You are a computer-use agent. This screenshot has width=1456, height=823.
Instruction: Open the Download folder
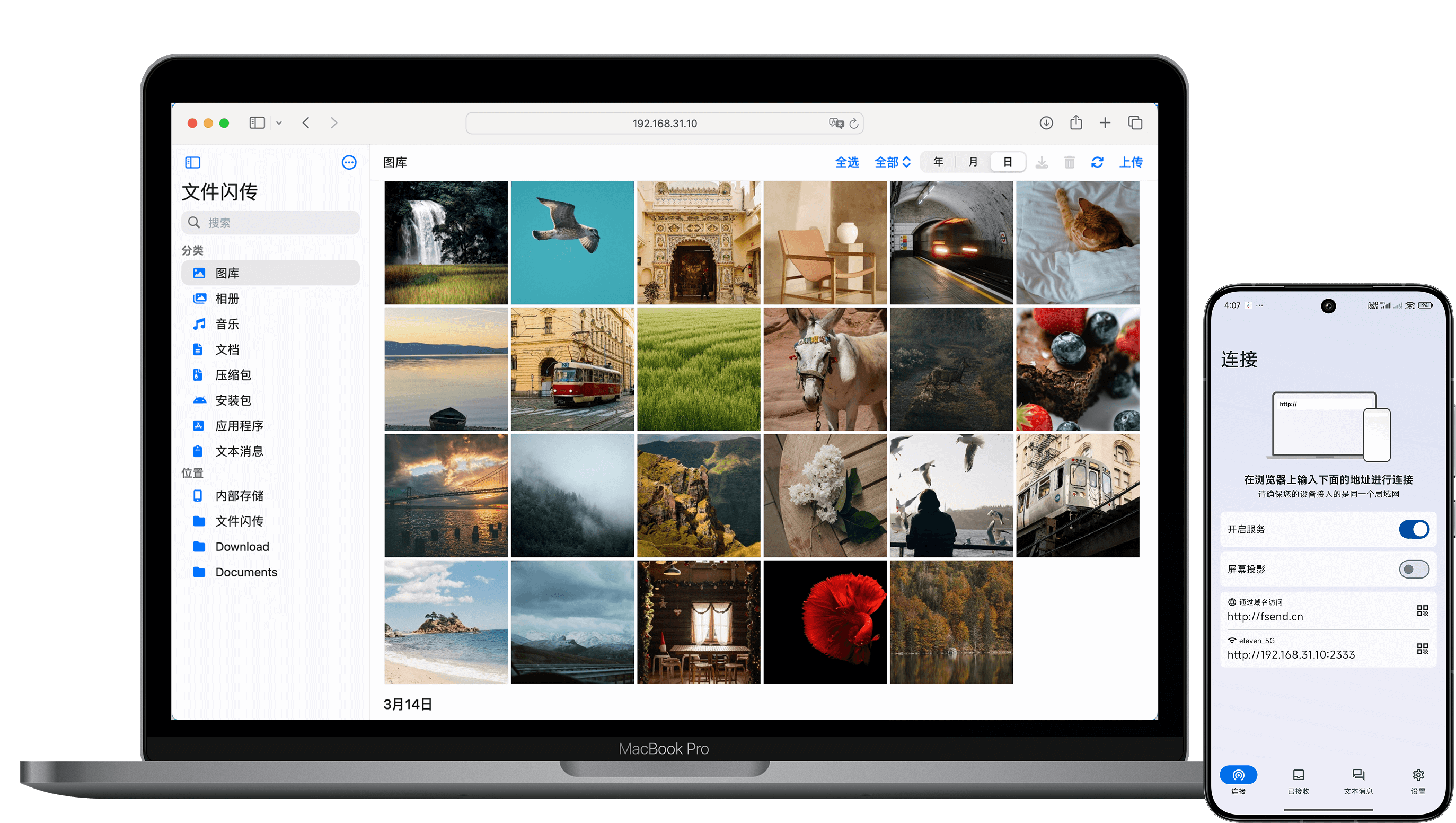click(271, 547)
